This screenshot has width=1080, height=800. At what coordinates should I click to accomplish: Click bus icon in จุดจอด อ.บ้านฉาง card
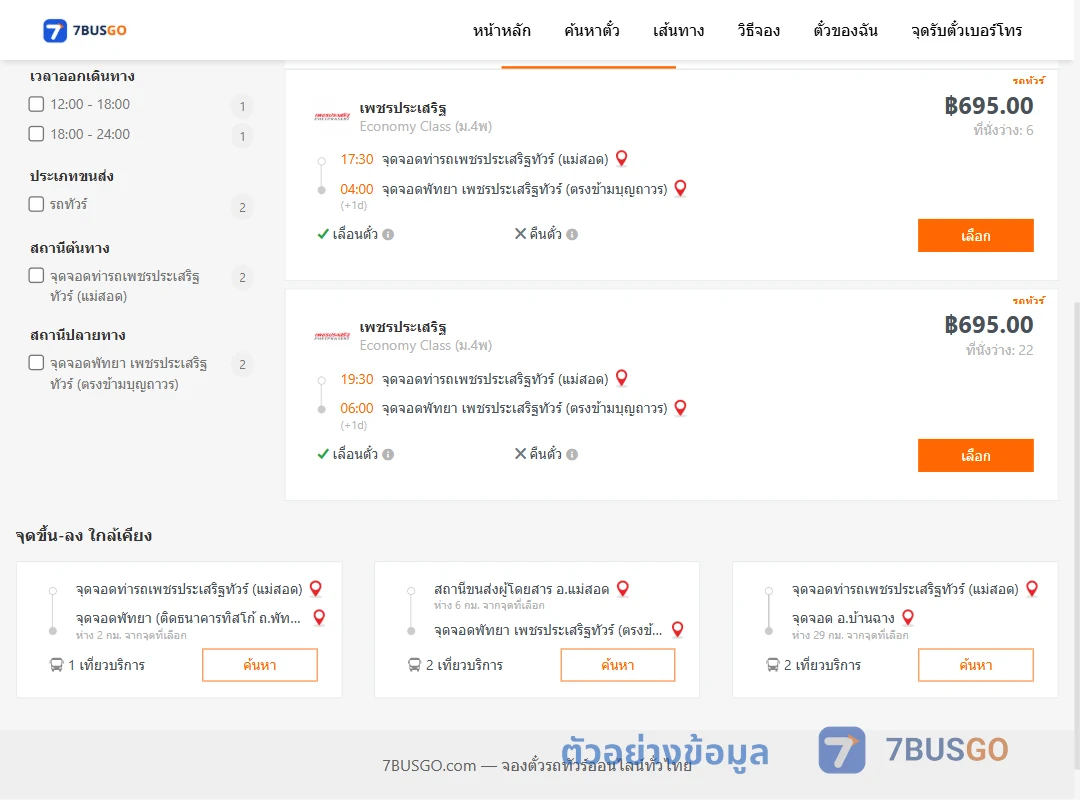pos(772,665)
